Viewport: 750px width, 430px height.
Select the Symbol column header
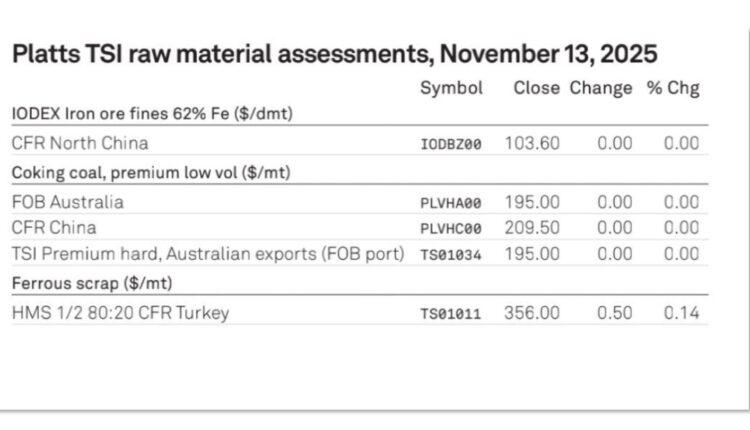pyautogui.click(x=451, y=88)
